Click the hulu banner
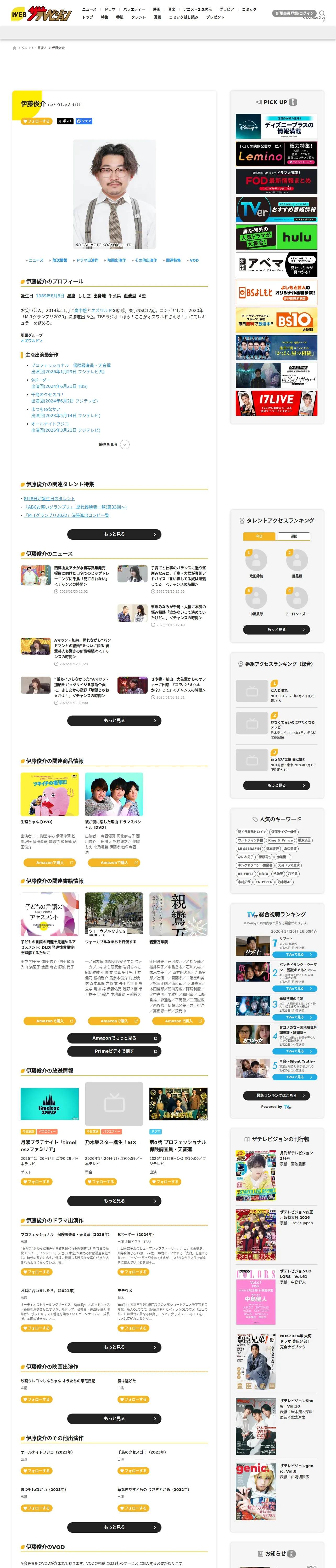This screenshot has height=1568, width=336. (276, 237)
